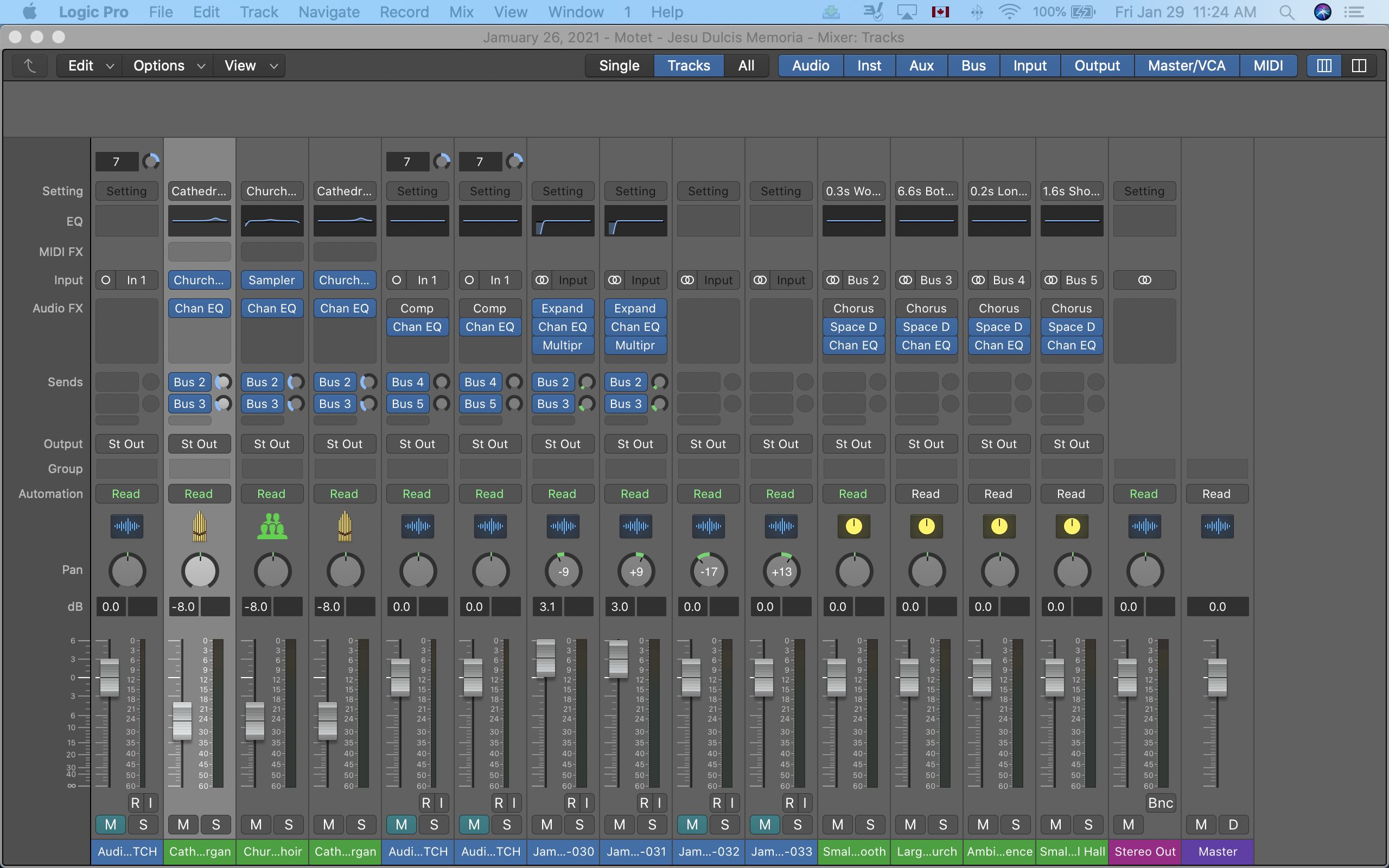Open Chorus plugin on Ambi...ence strip
1389x868 pixels.
click(x=999, y=308)
